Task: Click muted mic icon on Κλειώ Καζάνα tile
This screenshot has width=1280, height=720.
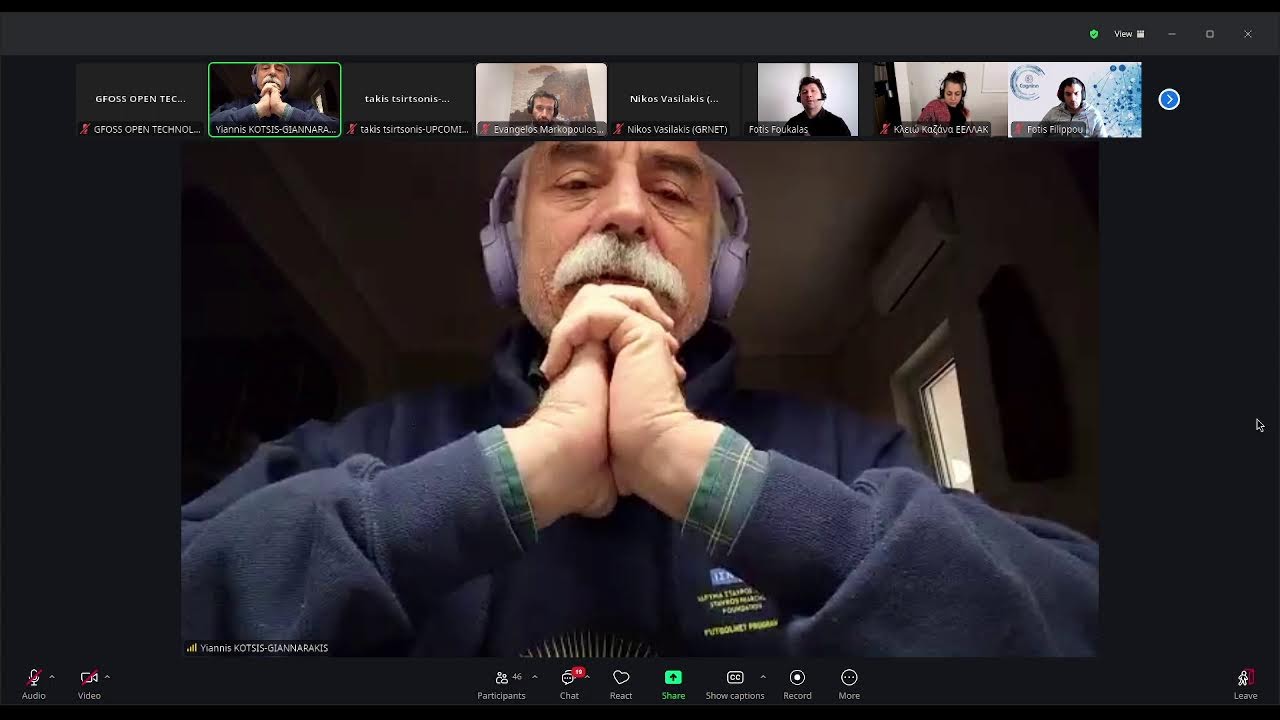Action: click(x=885, y=129)
